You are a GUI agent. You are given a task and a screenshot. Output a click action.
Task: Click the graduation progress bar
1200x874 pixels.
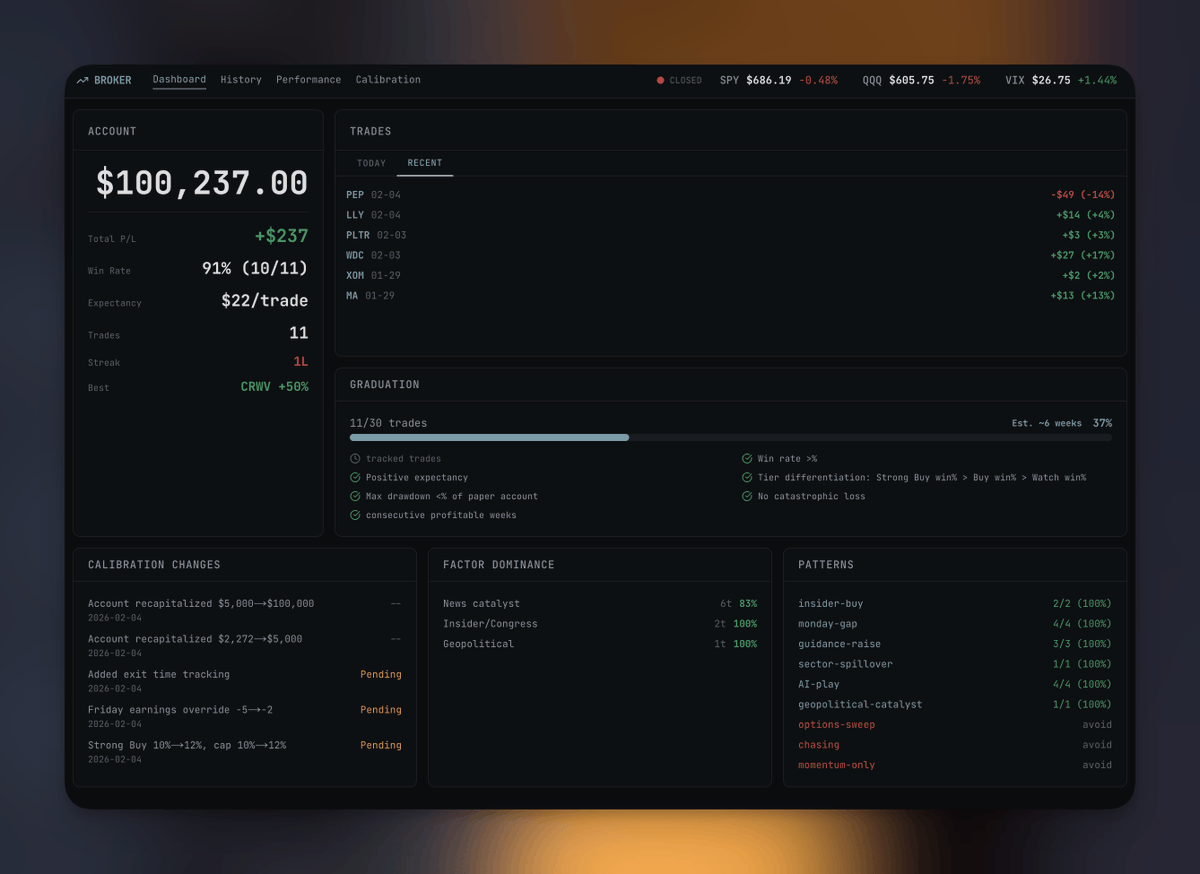[x=730, y=437]
